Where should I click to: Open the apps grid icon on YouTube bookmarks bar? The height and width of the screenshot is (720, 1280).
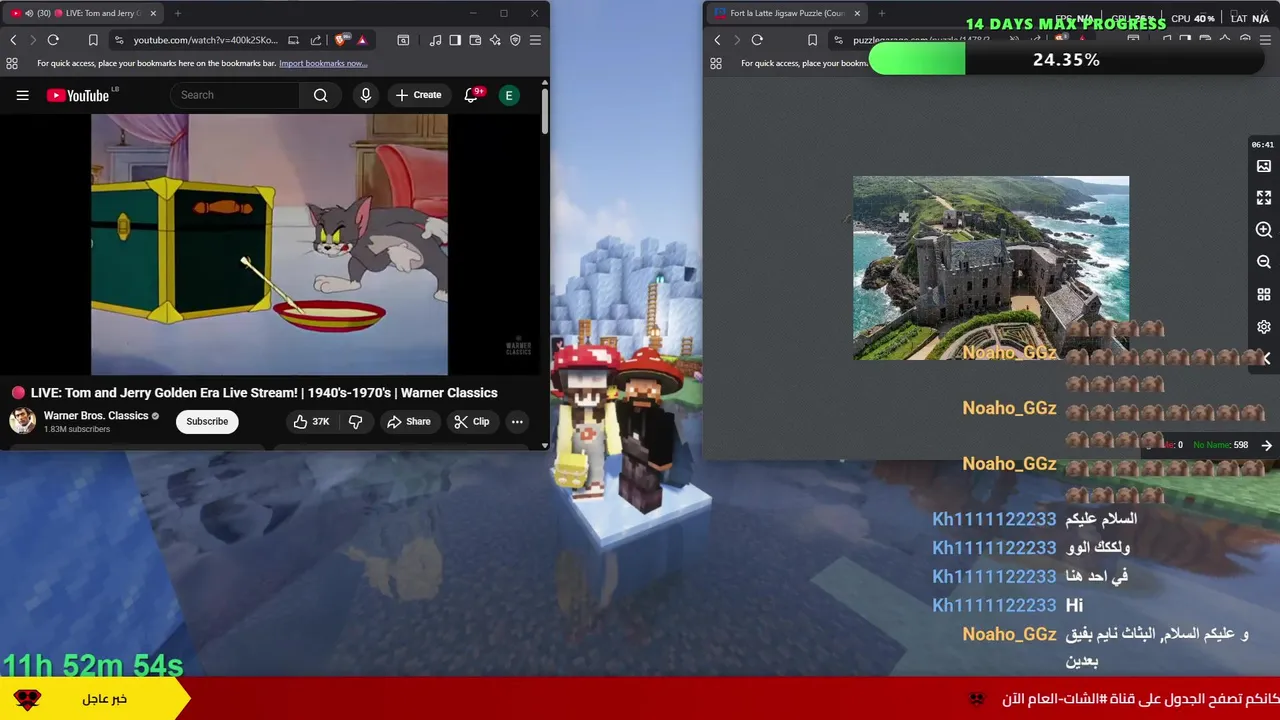(12, 63)
